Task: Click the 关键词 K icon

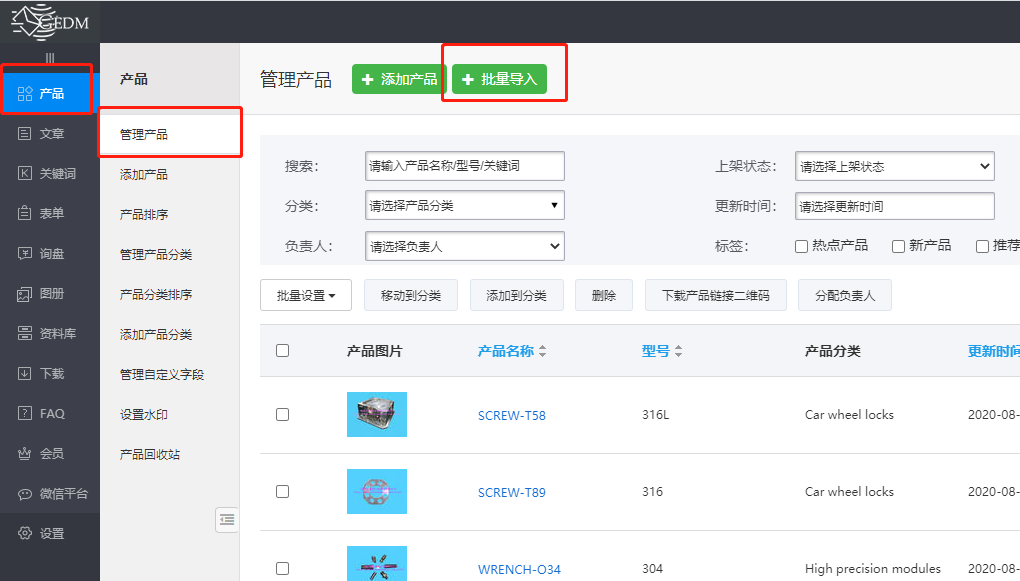Action: (x=25, y=173)
